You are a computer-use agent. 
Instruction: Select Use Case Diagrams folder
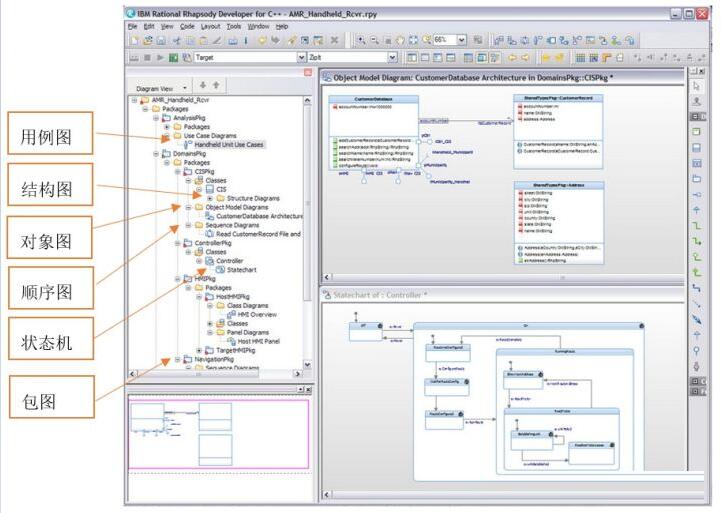(x=210, y=136)
